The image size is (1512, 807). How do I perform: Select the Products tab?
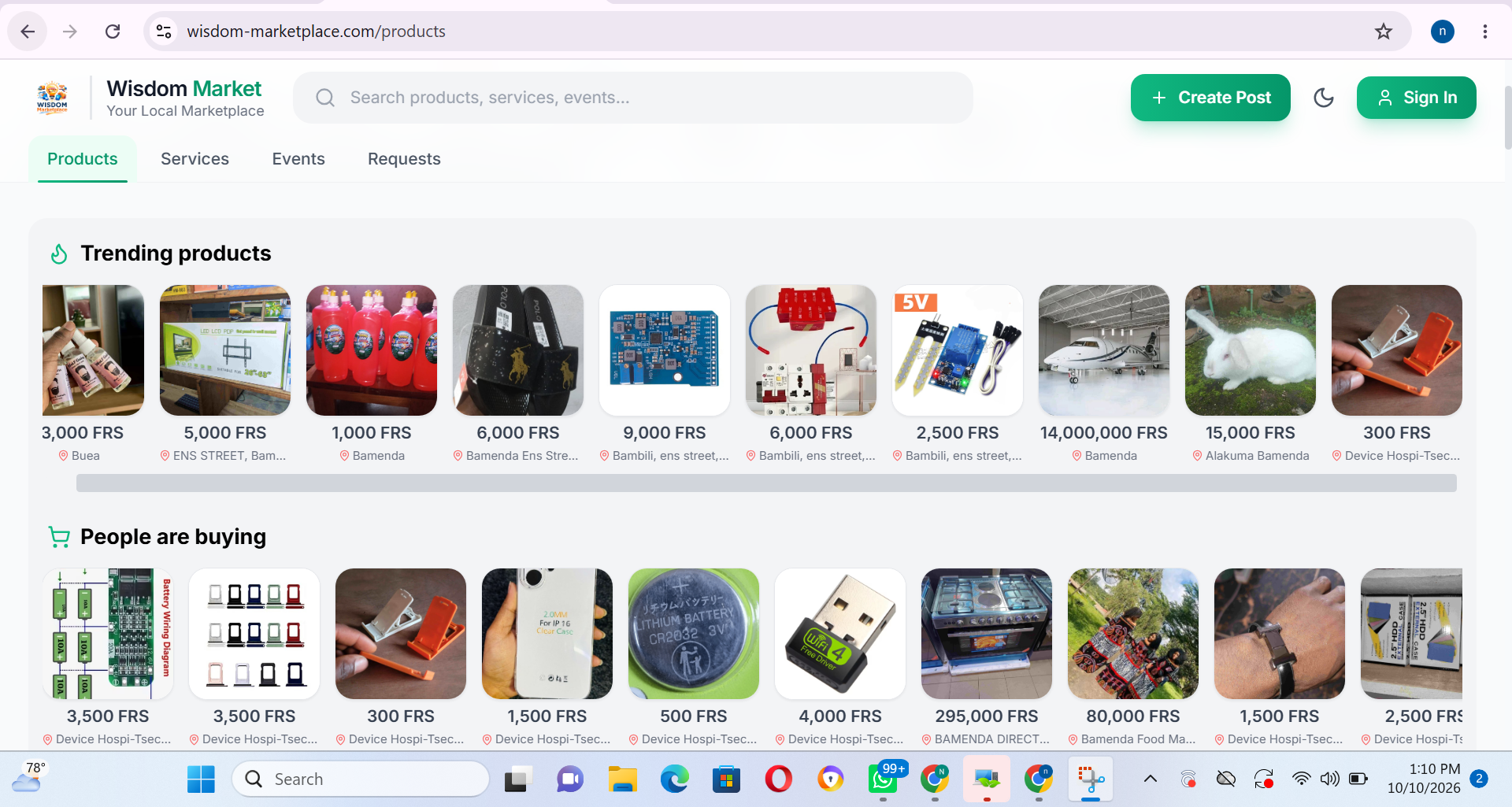tap(83, 159)
